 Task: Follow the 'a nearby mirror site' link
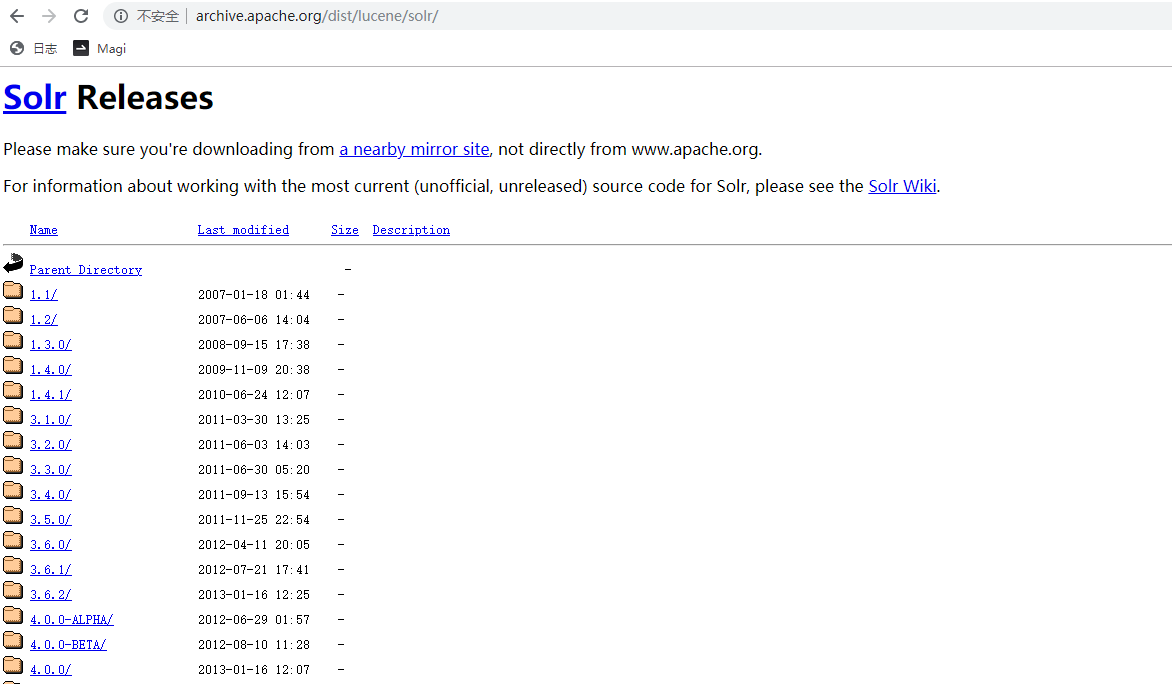click(414, 149)
